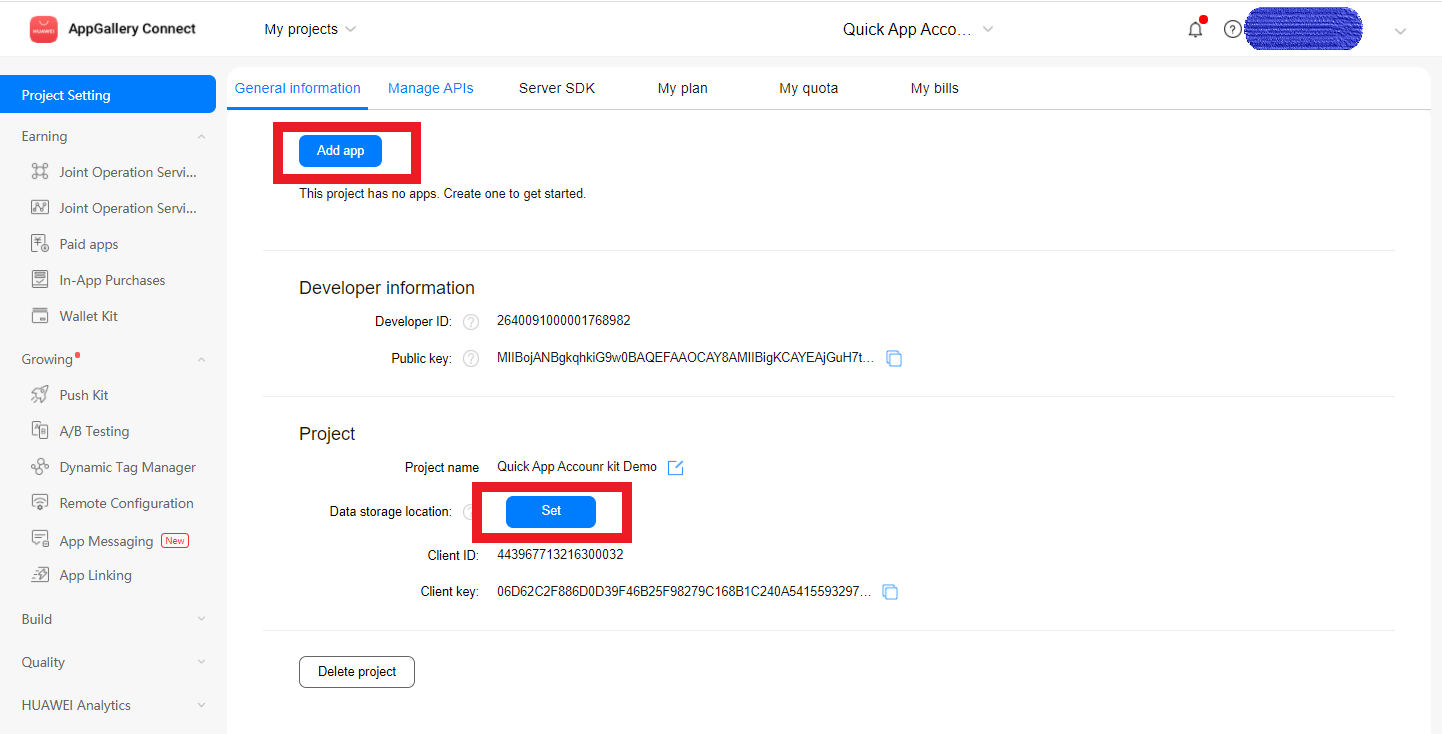
Task: Open the My quota tab
Action: tap(809, 88)
